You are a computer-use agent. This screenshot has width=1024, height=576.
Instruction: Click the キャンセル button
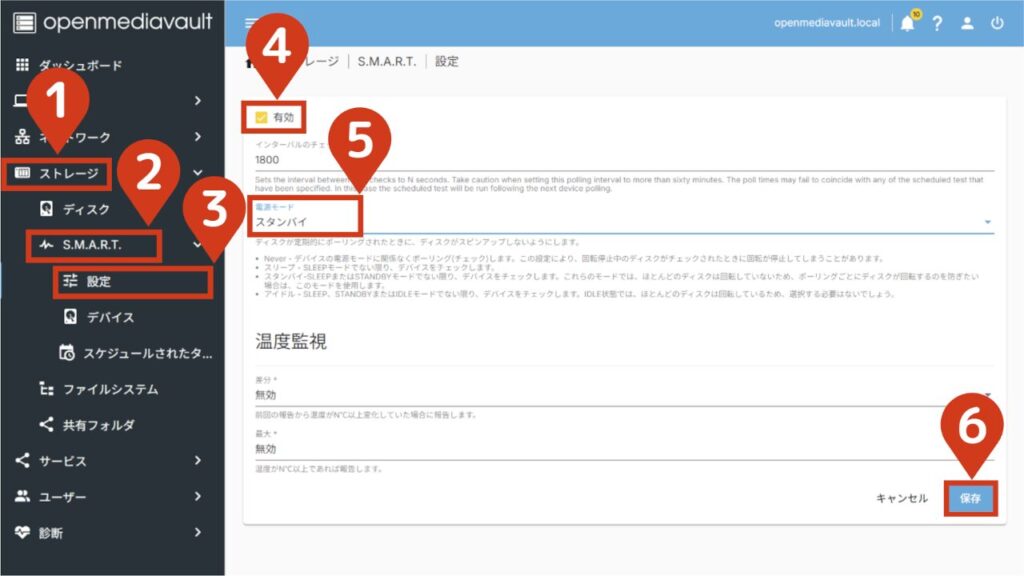tap(901, 498)
